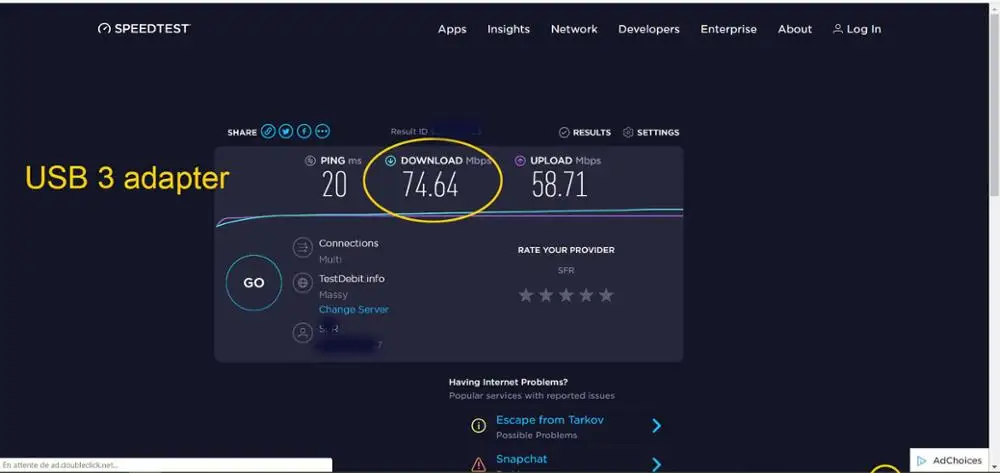Click the Change Server link
The image size is (1000, 473).
point(353,310)
